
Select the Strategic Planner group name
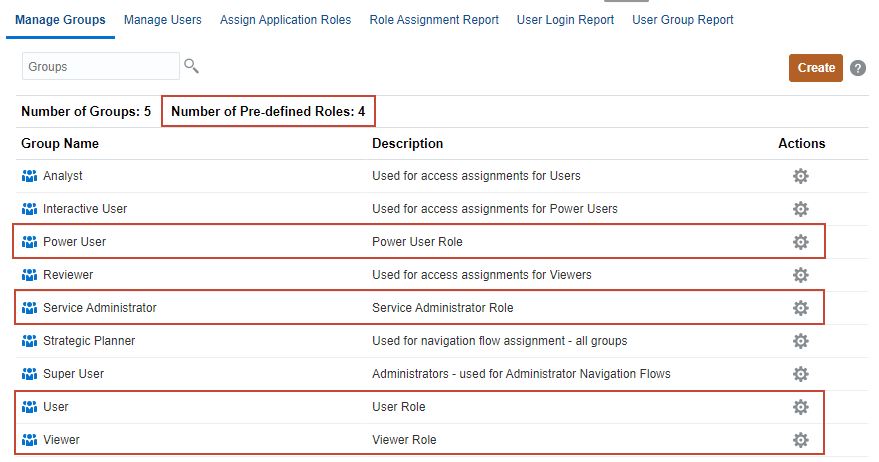tap(89, 341)
